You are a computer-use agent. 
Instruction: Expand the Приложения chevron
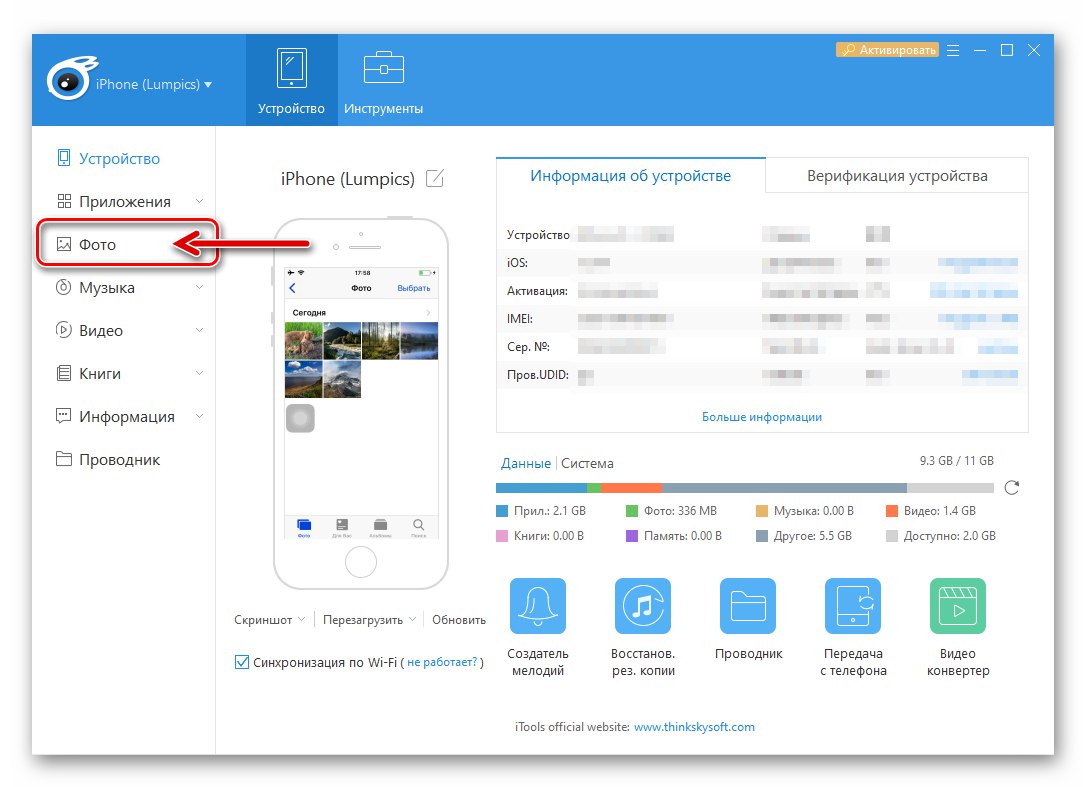click(x=199, y=201)
